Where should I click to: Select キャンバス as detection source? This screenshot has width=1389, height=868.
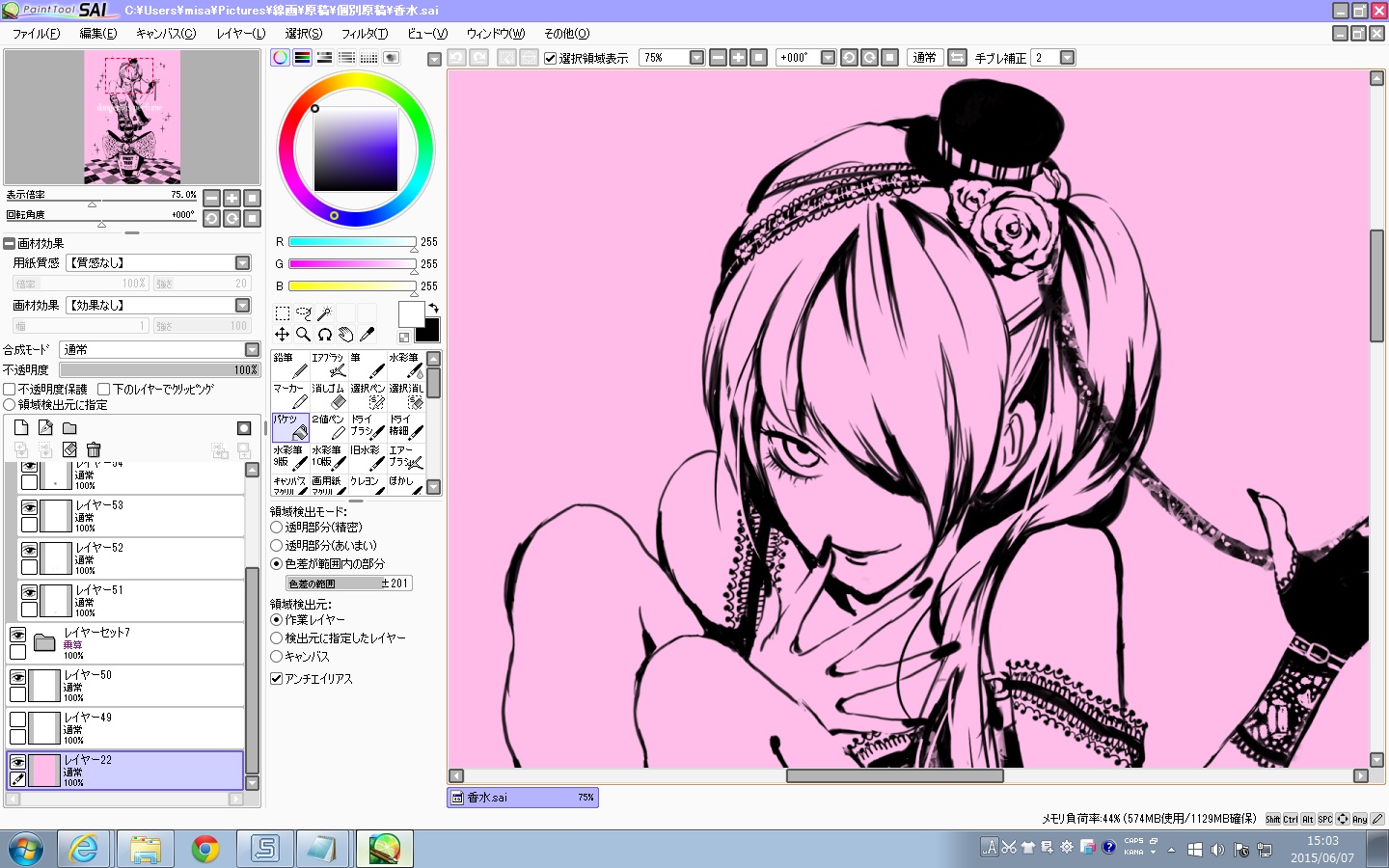point(277,657)
